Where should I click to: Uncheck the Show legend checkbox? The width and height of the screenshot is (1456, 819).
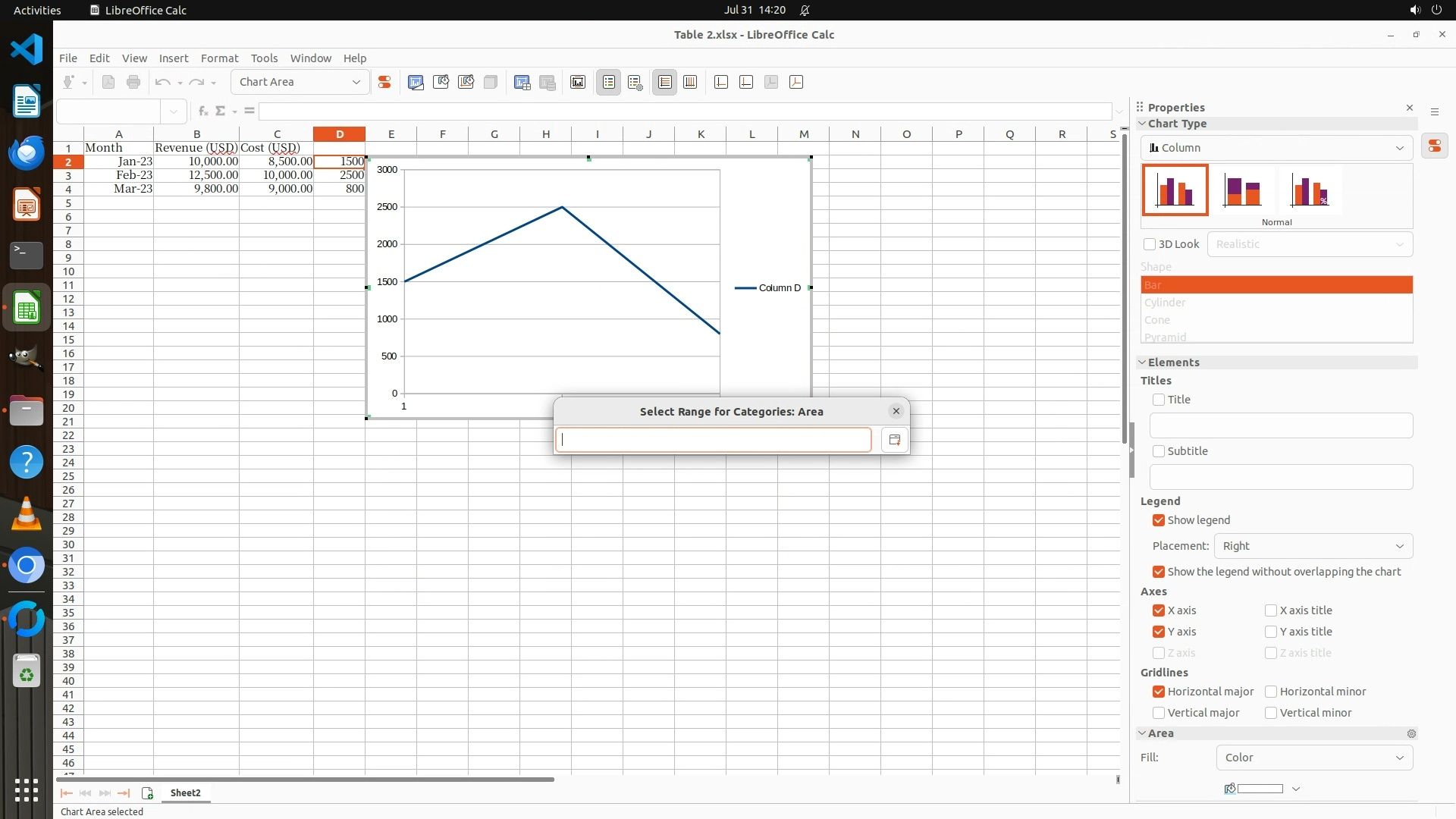[1159, 520]
